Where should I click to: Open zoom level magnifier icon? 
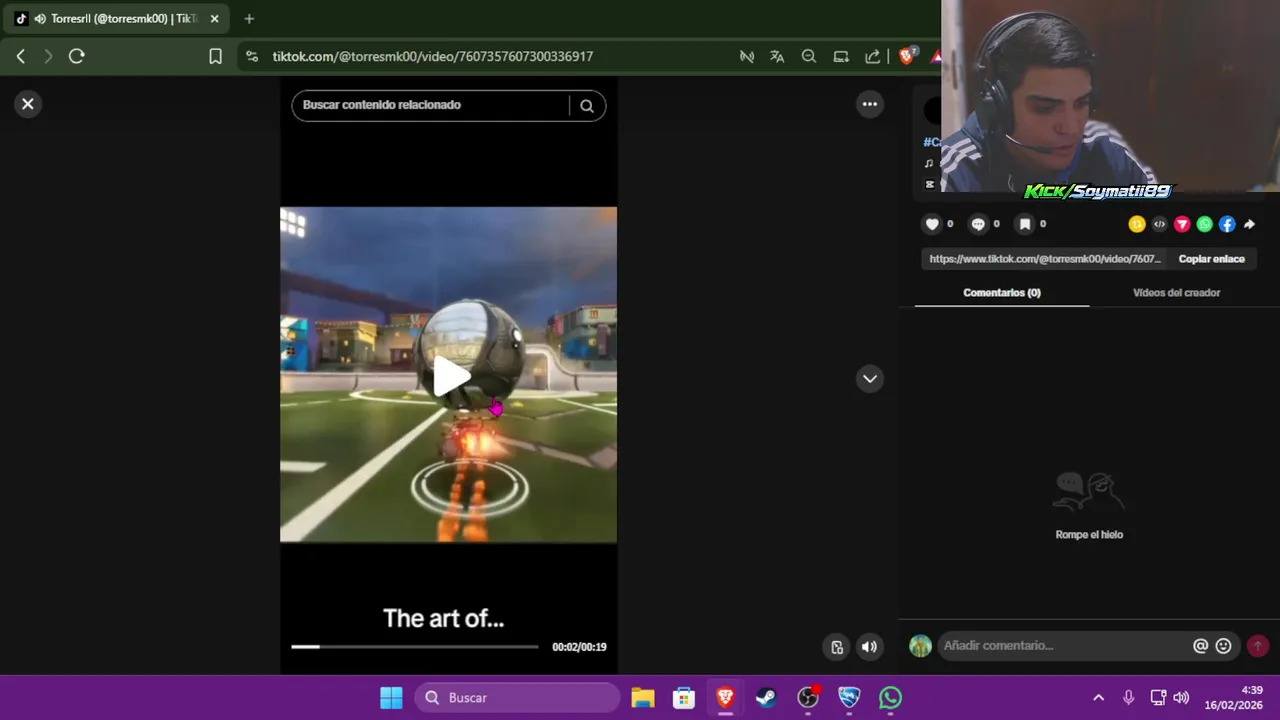point(809,57)
